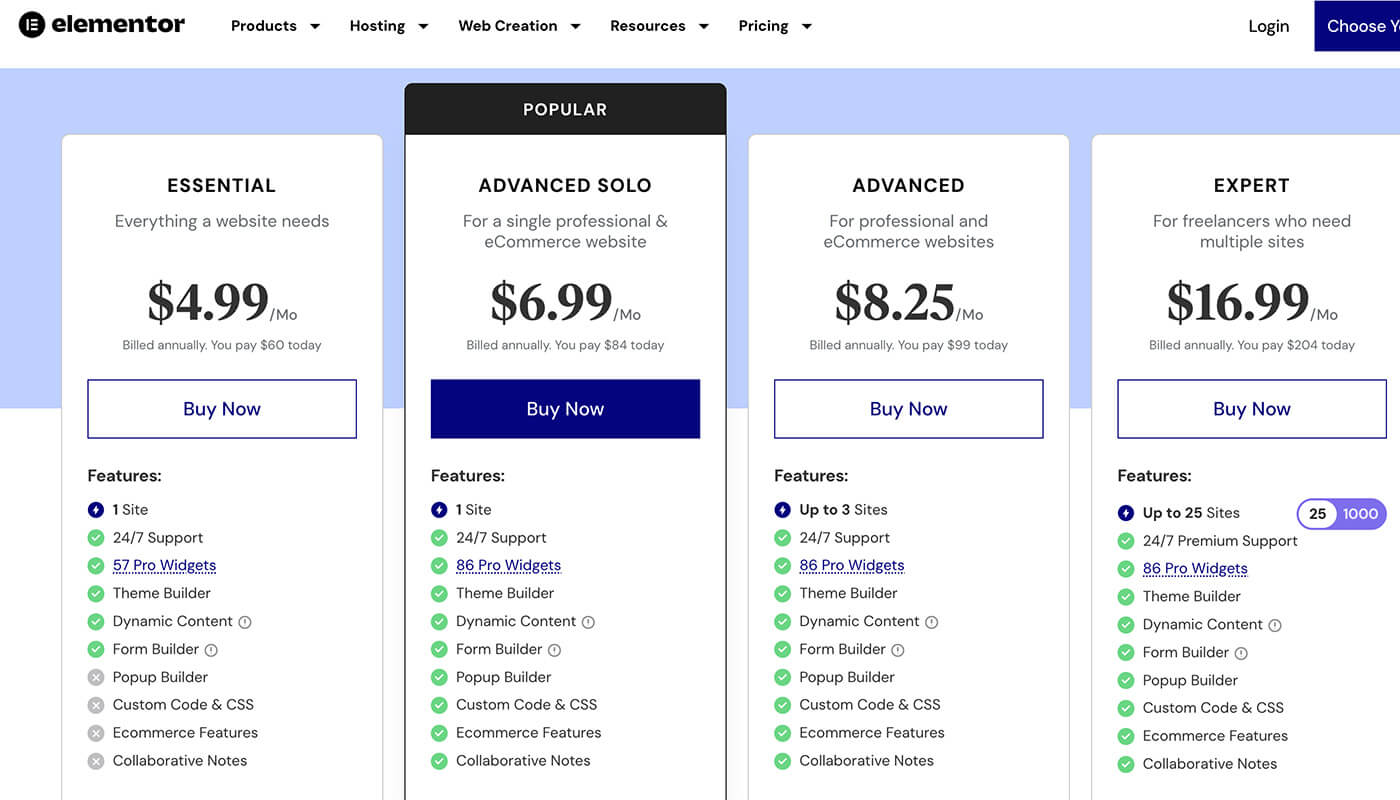This screenshot has height=800, width=1400.
Task: Buy Now for the $8.25 Advanced plan
Action: point(909,409)
